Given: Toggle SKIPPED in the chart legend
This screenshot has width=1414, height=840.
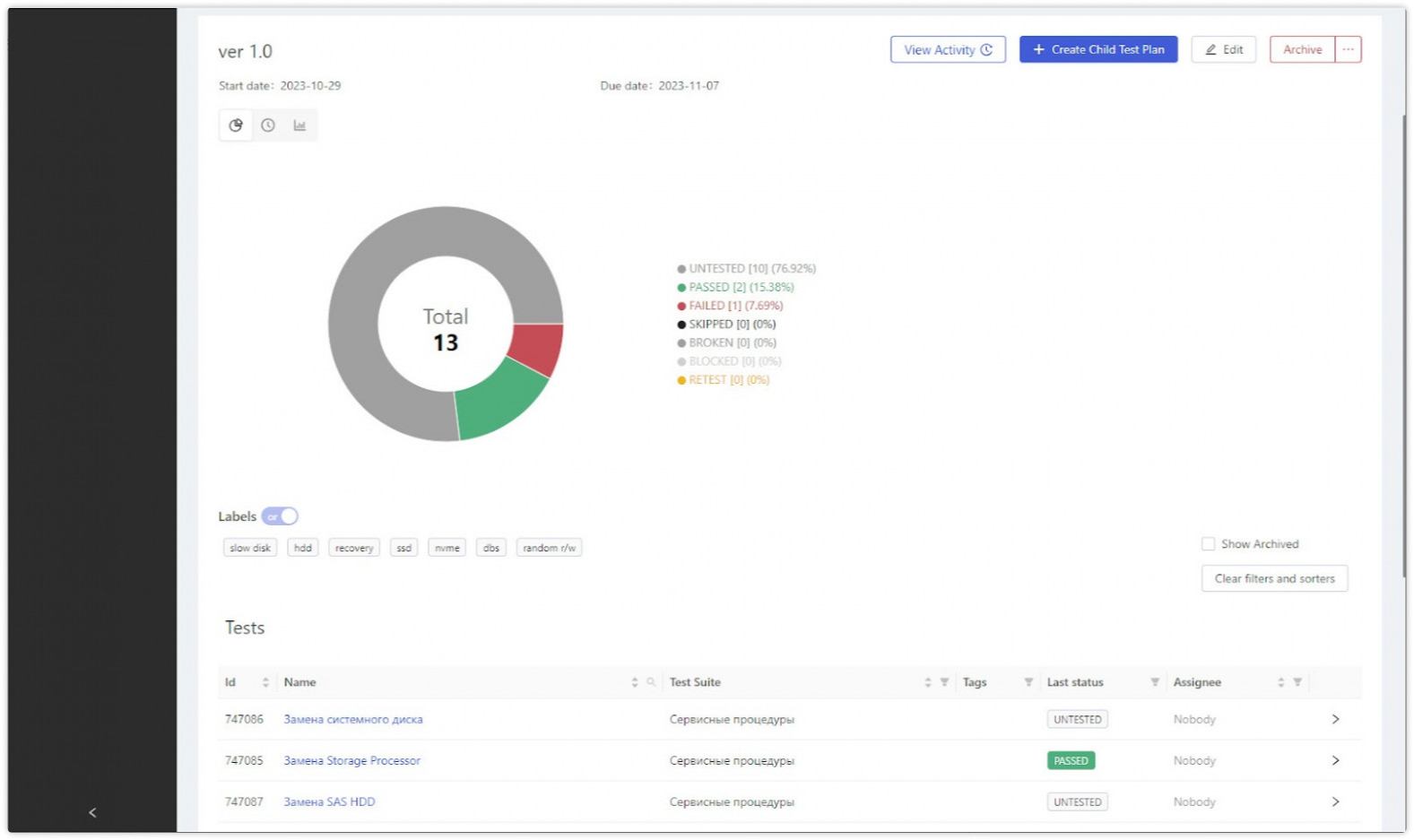Looking at the screenshot, I should (x=727, y=325).
